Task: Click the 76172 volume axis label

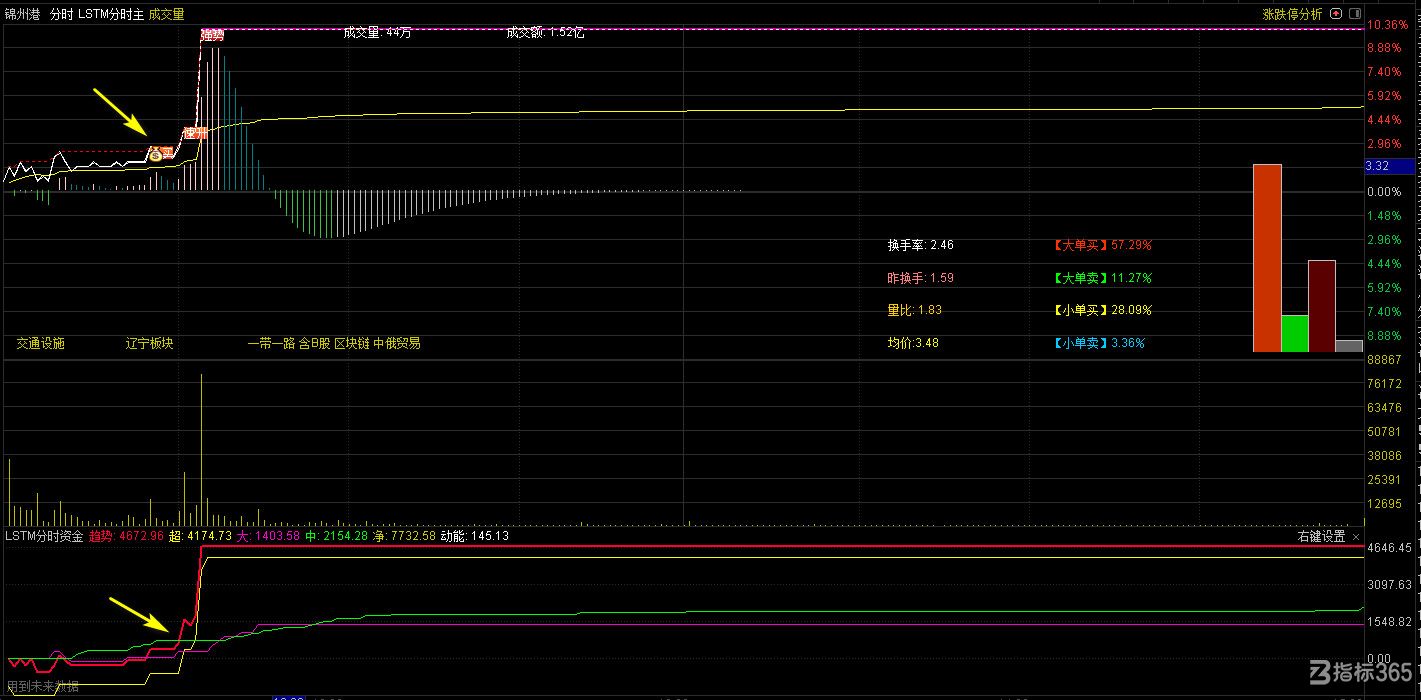Action: click(1384, 384)
